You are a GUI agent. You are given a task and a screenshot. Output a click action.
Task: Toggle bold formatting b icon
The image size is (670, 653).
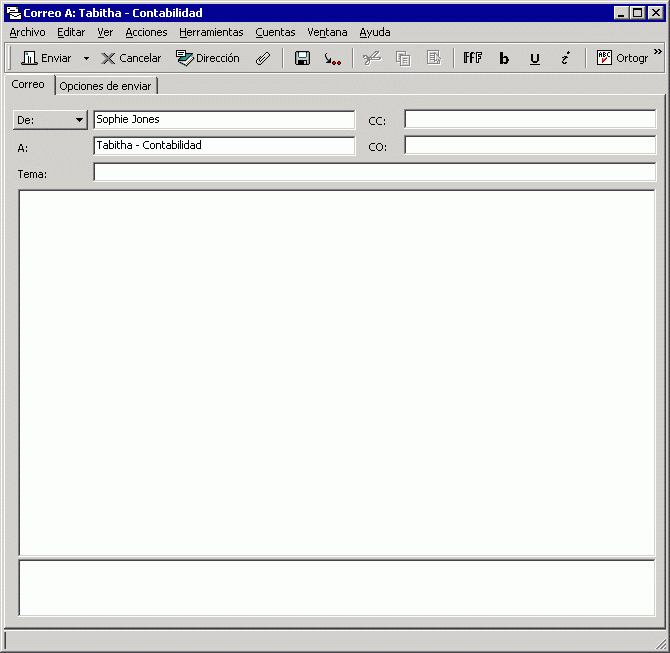[x=504, y=58]
